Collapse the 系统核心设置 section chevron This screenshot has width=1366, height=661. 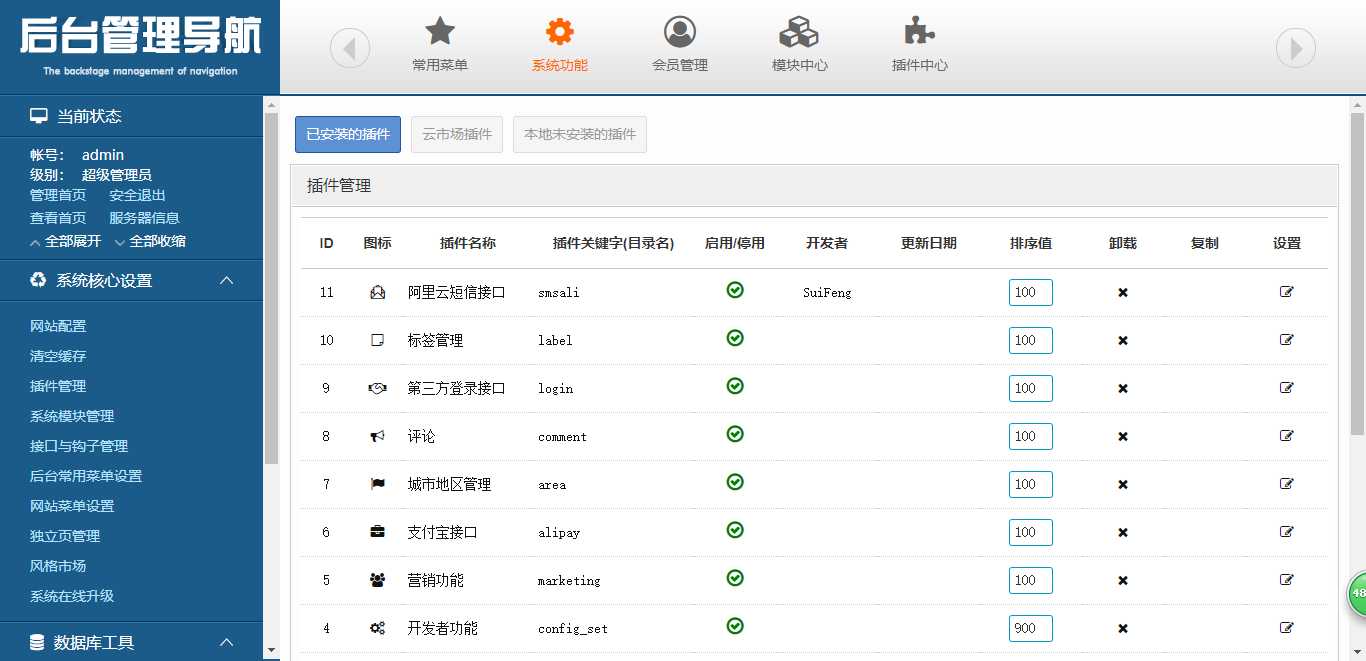coord(227,281)
